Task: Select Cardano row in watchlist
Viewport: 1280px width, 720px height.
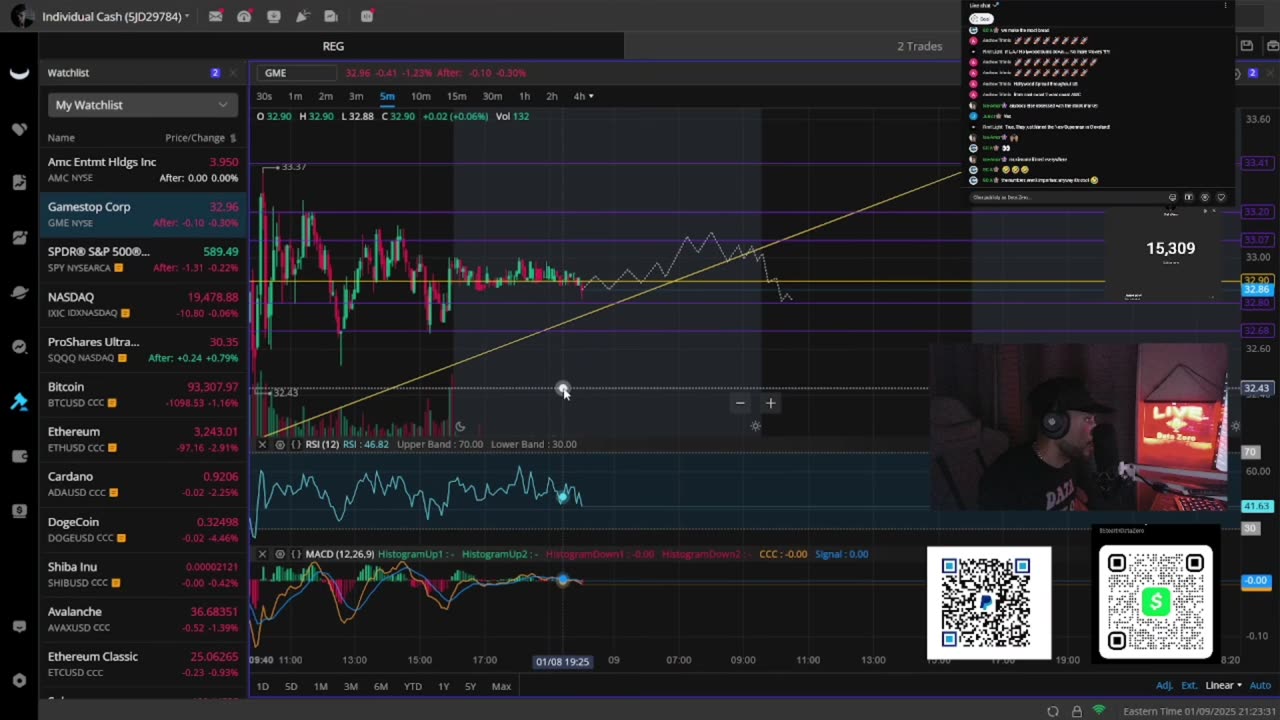Action: pyautogui.click(x=143, y=484)
